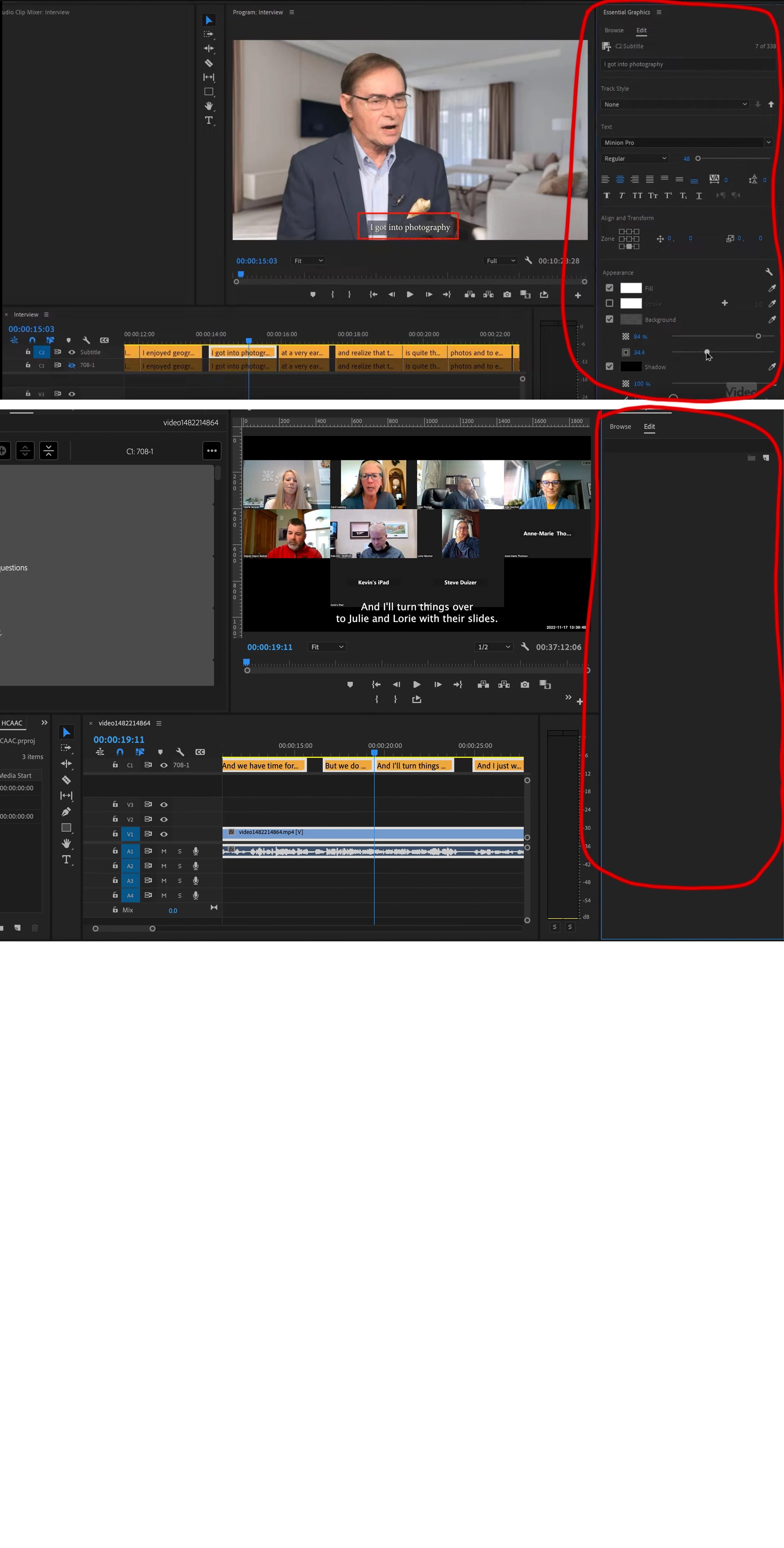Select the Pen tool in the toolbar
Image resolution: width=784 pixels, height=1548 pixels.
66,812
